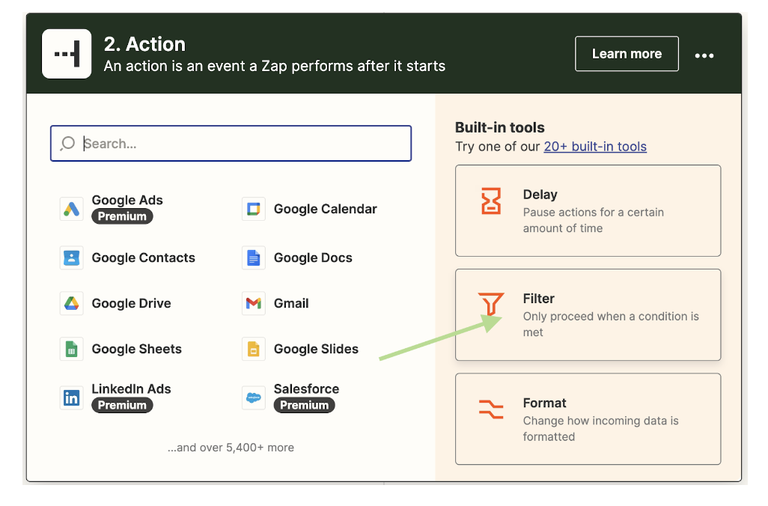Click the Google Ads label
Screen dimensions: 768x506
point(127,200)
